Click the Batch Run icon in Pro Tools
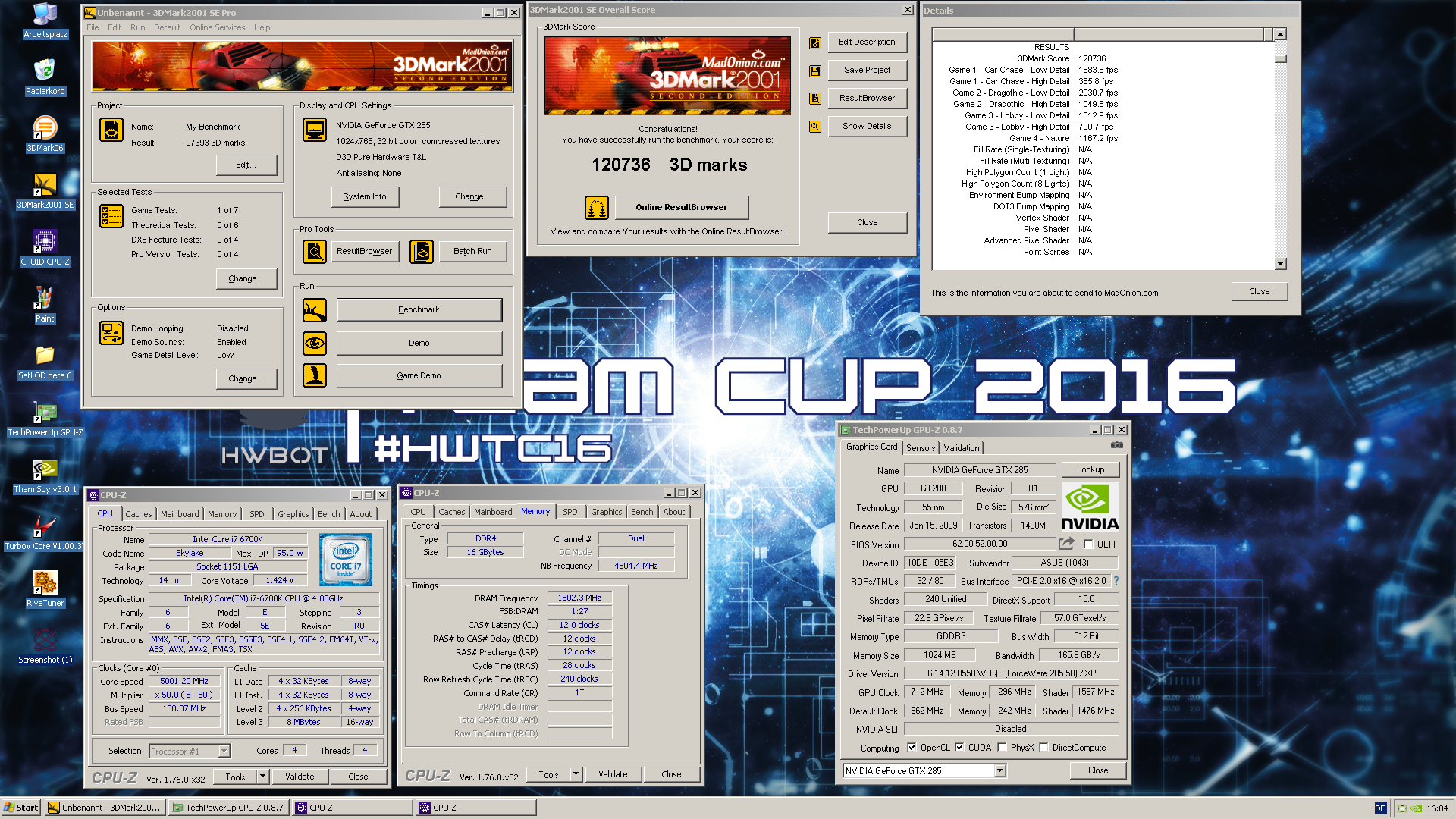Viewport: 1456px width, 819px height. [x=422, y=251]
